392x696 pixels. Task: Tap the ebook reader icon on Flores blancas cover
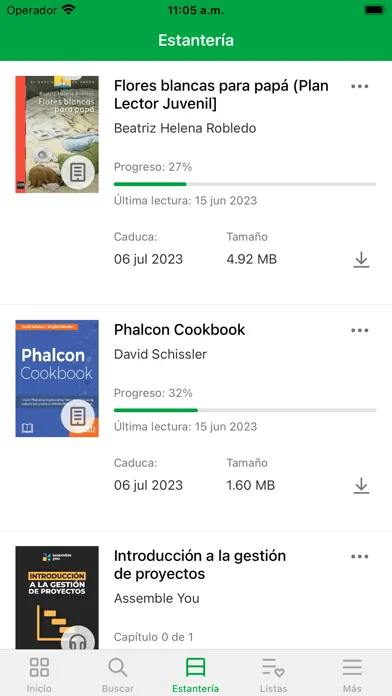[x=78, y=172]
